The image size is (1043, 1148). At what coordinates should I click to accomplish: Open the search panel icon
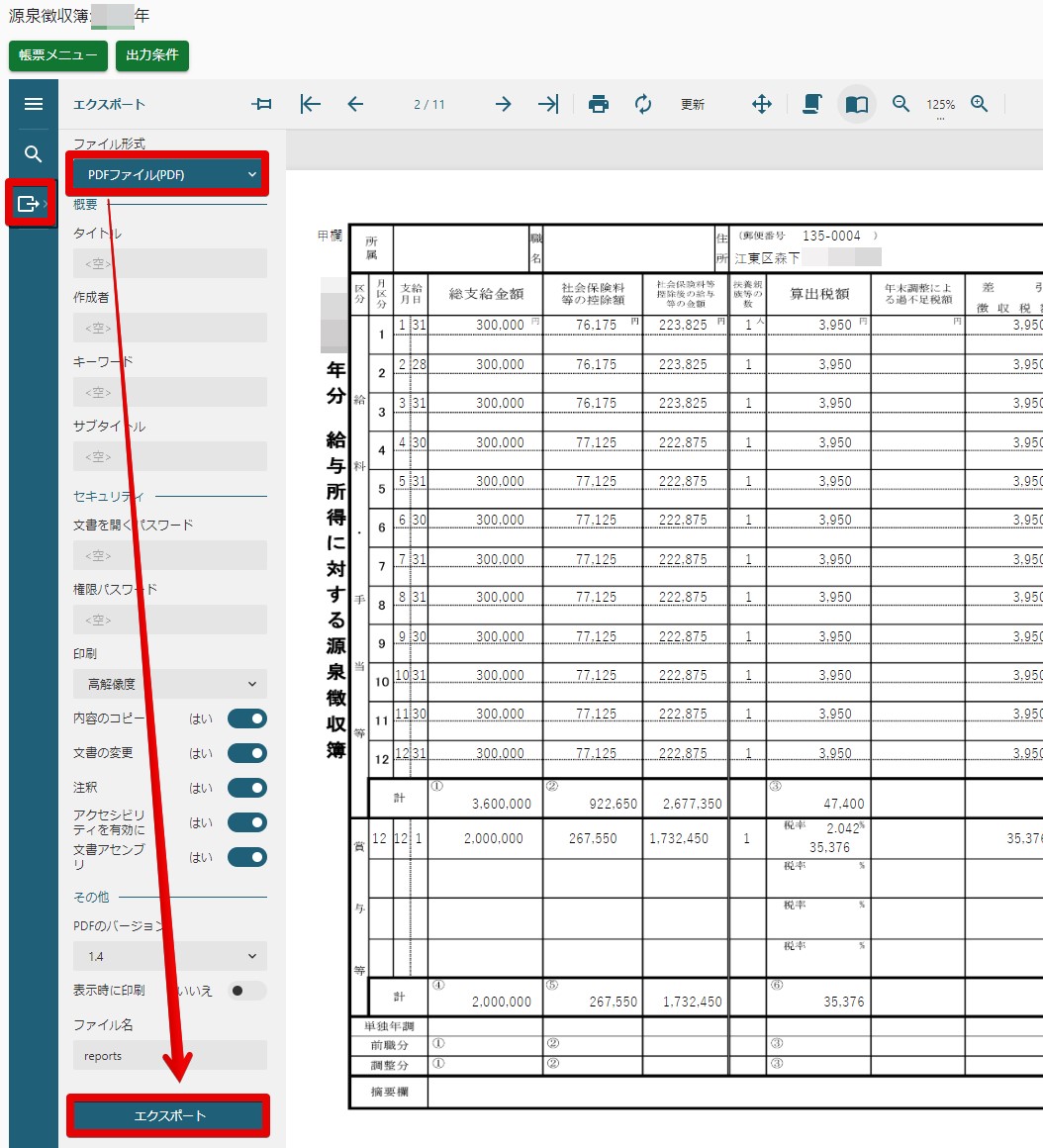click(x=33, y=153)
